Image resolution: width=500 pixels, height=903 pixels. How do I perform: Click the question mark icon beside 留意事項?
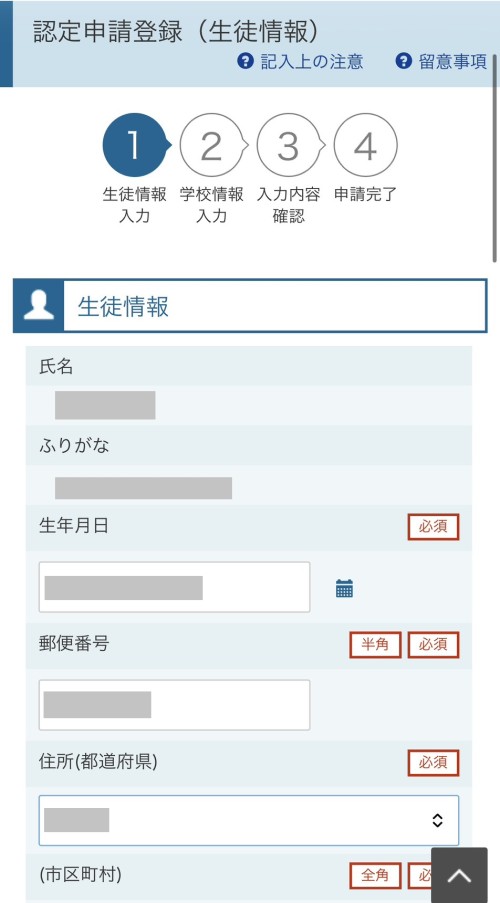404,61
